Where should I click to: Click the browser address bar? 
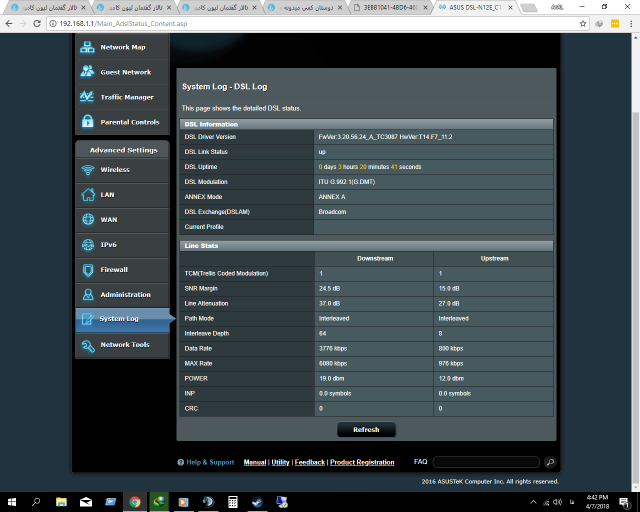pyautogui.click(x=318, y=24)
